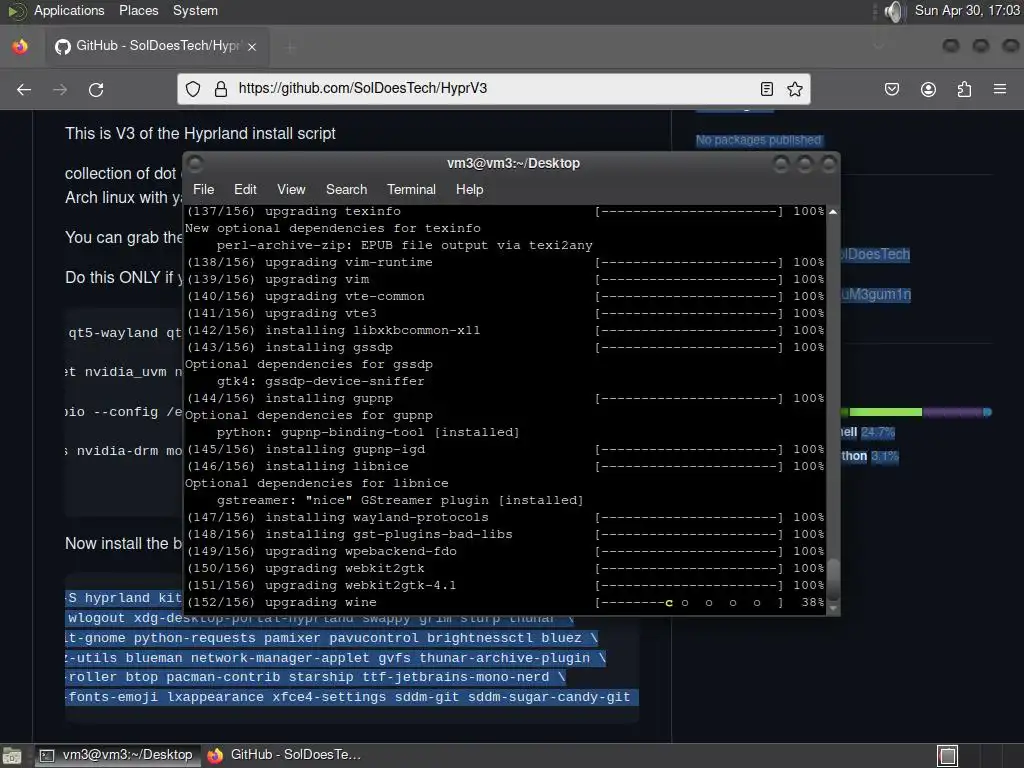Click heading This is V3 of the Hyprland
This screenshot has width=1024, height=768.
click(x=200, y=133)
